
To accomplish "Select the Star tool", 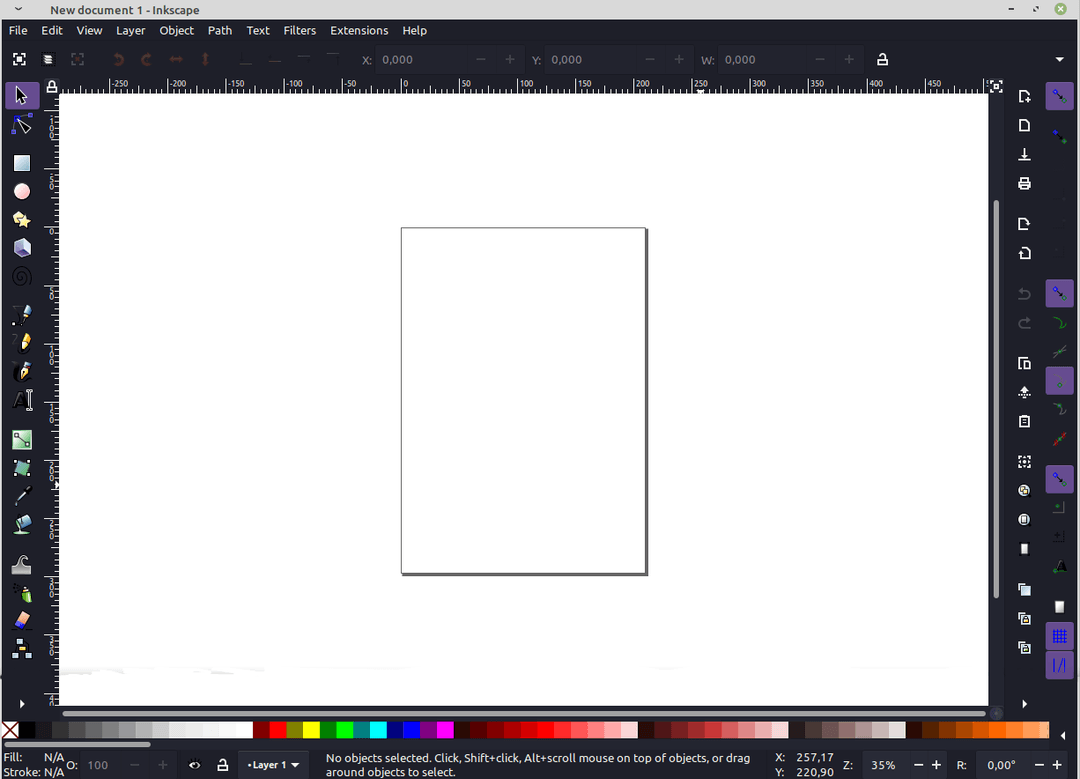I will tap(21, 219).
